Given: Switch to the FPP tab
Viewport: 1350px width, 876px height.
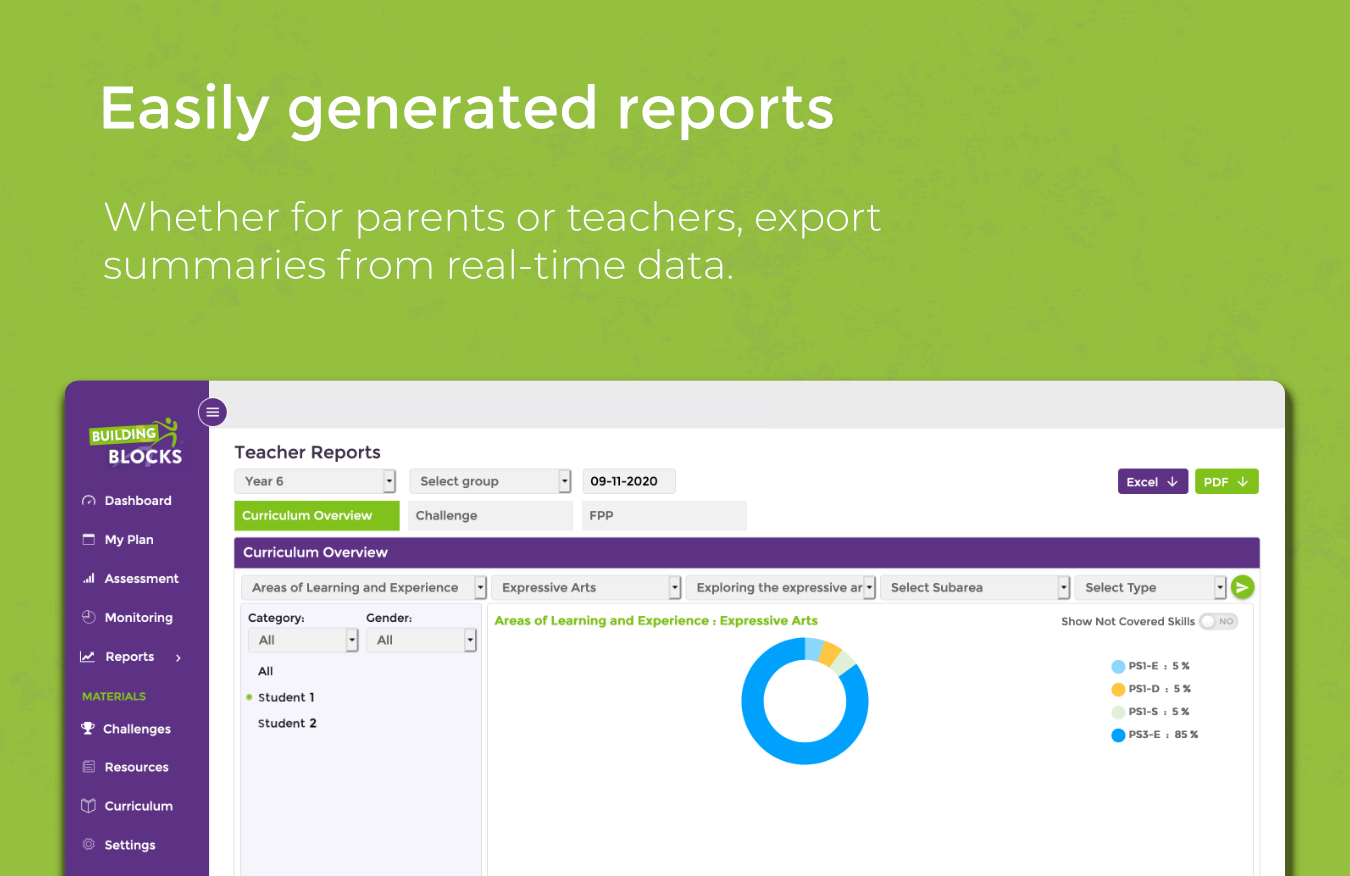Looking at the screenshot, I should [x=664, y=516].
